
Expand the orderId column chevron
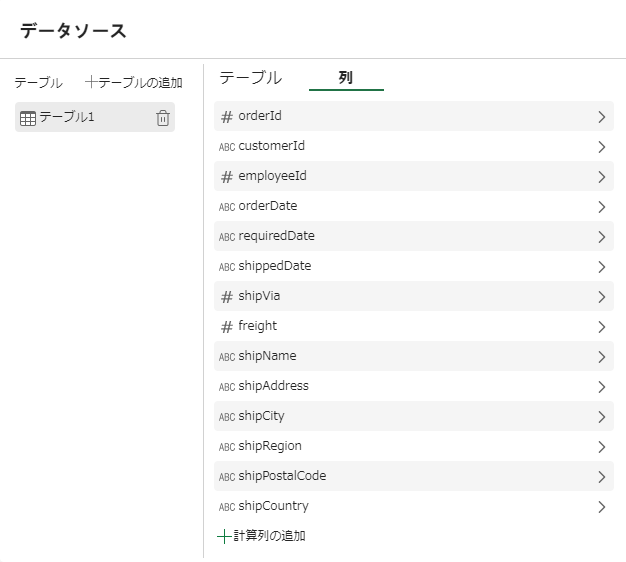pyautogui.click(x=601, y=117)
